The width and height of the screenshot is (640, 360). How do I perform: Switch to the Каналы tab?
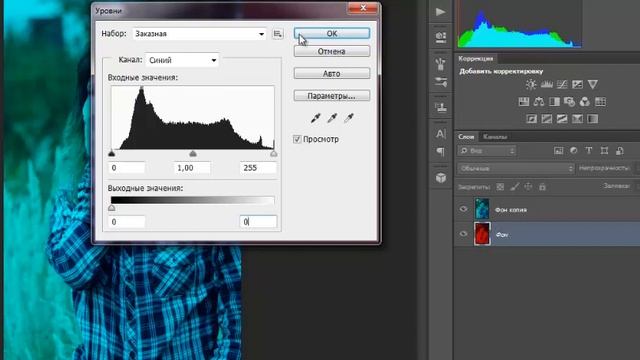495,137
